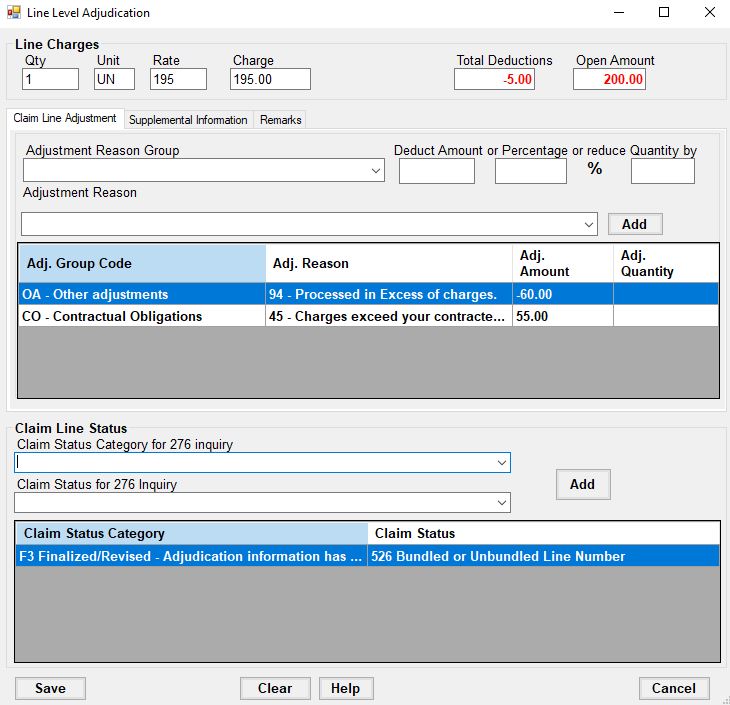Click Add button next to Adjustment Reason

(x=635, y=224)
